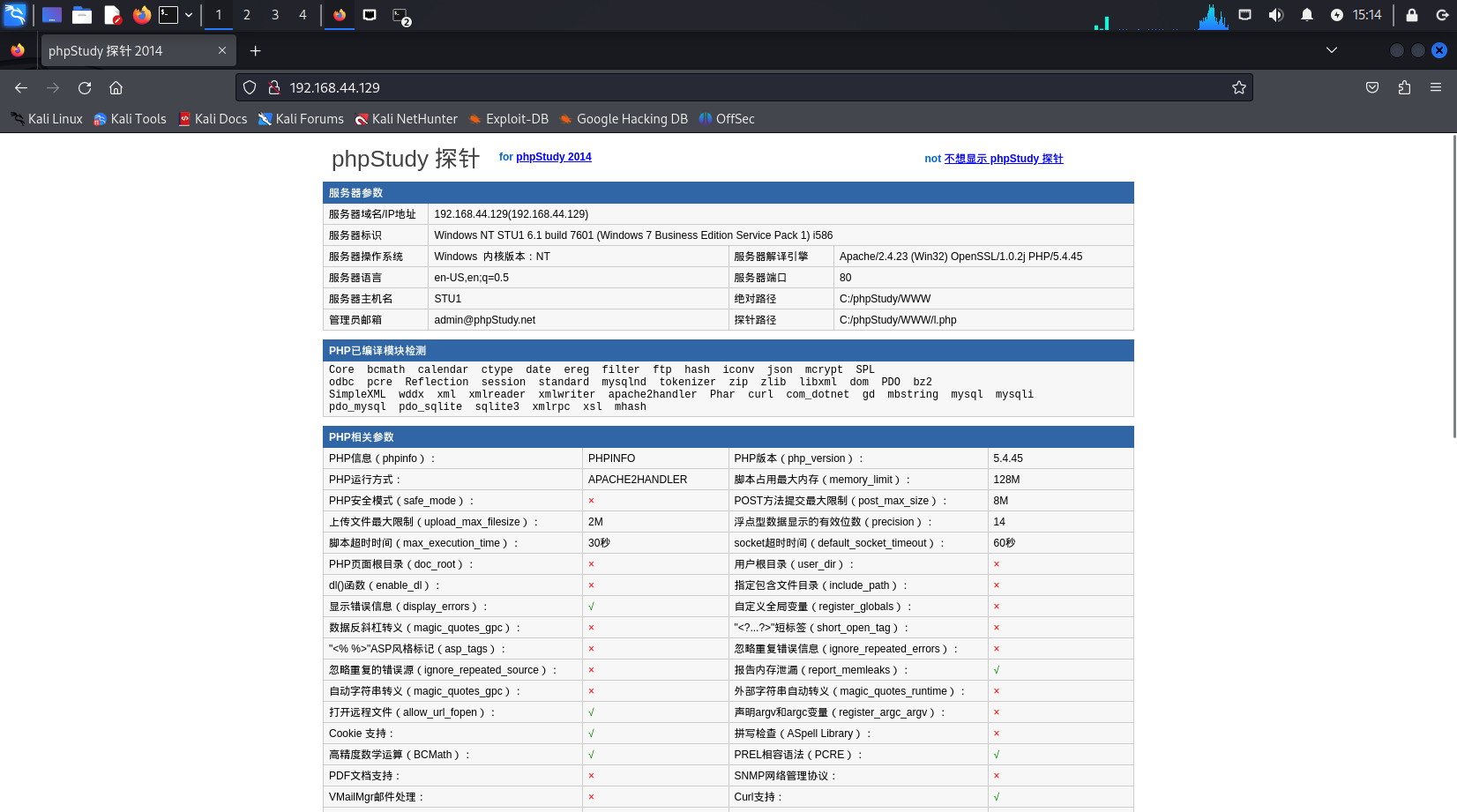Open a new browser tab
Screen dimensions: 1457x812
[x=255, y=51]
